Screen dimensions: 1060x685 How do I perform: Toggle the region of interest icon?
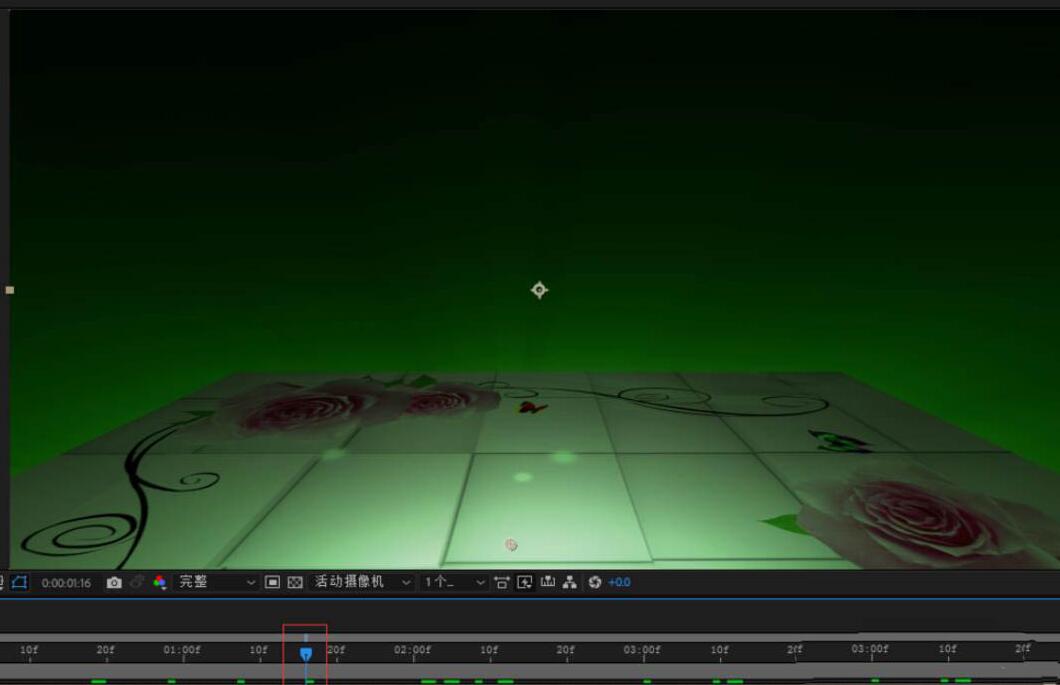272,582
